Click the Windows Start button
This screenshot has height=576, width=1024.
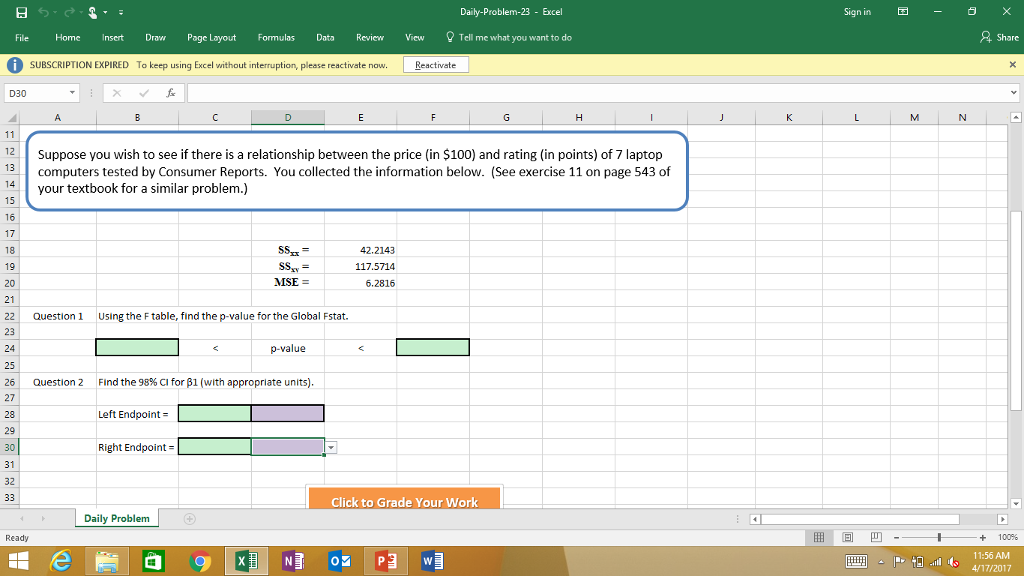[18, 560]
